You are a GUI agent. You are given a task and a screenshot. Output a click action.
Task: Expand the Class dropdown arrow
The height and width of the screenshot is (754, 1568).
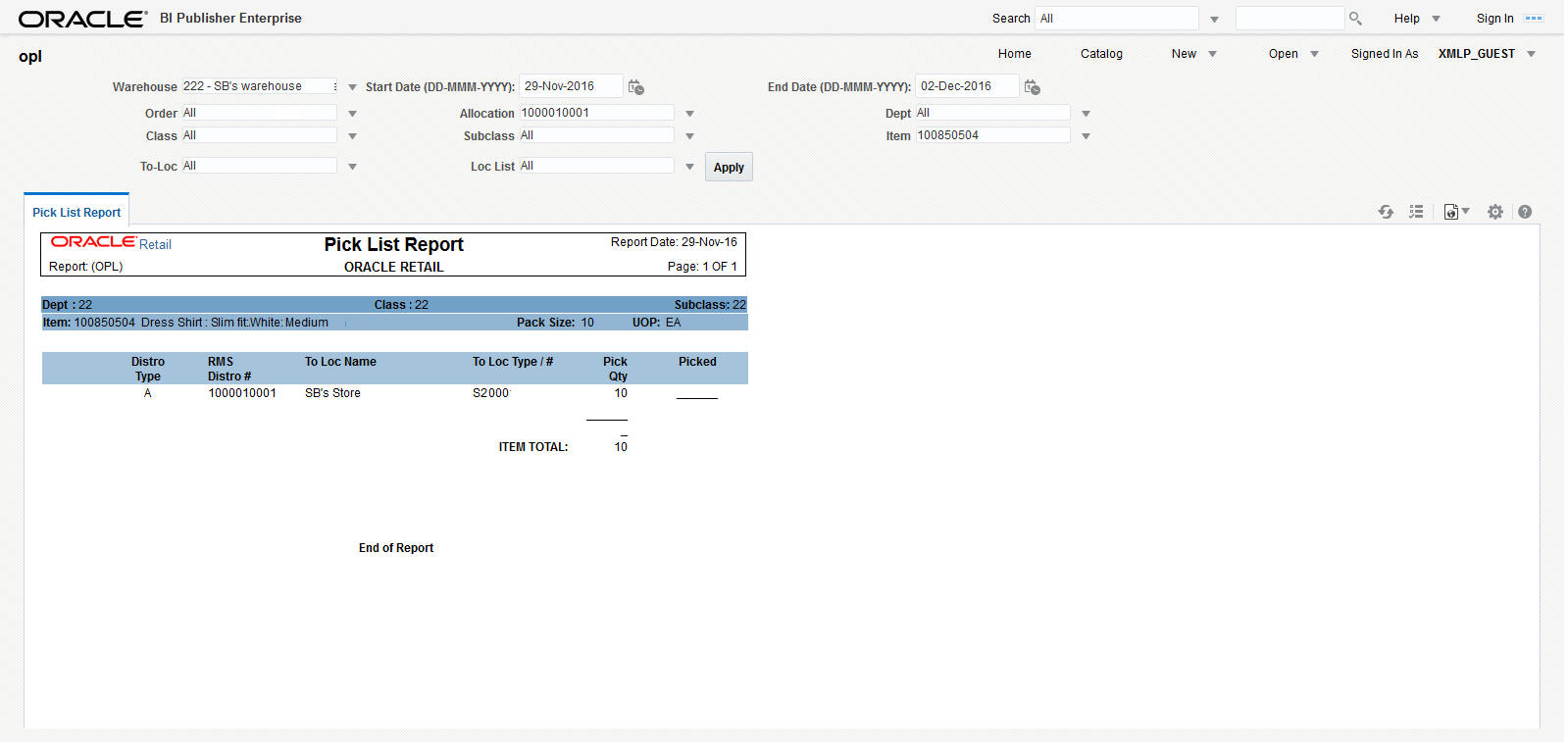point(352,136)
